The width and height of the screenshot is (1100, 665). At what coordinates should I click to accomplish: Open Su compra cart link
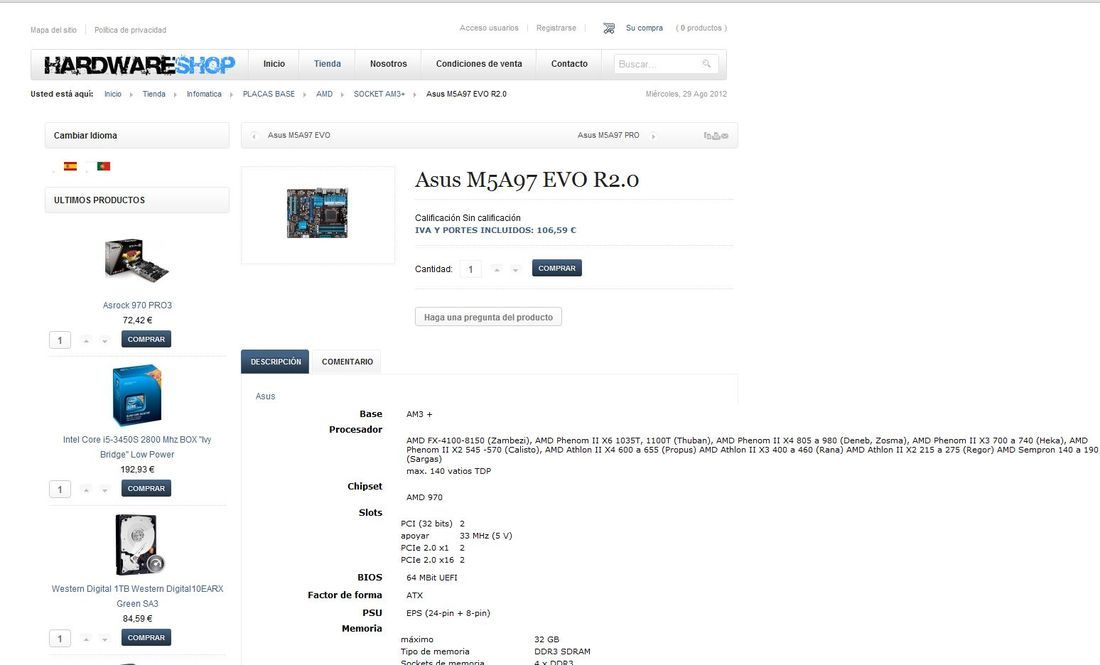pos(644,28)
